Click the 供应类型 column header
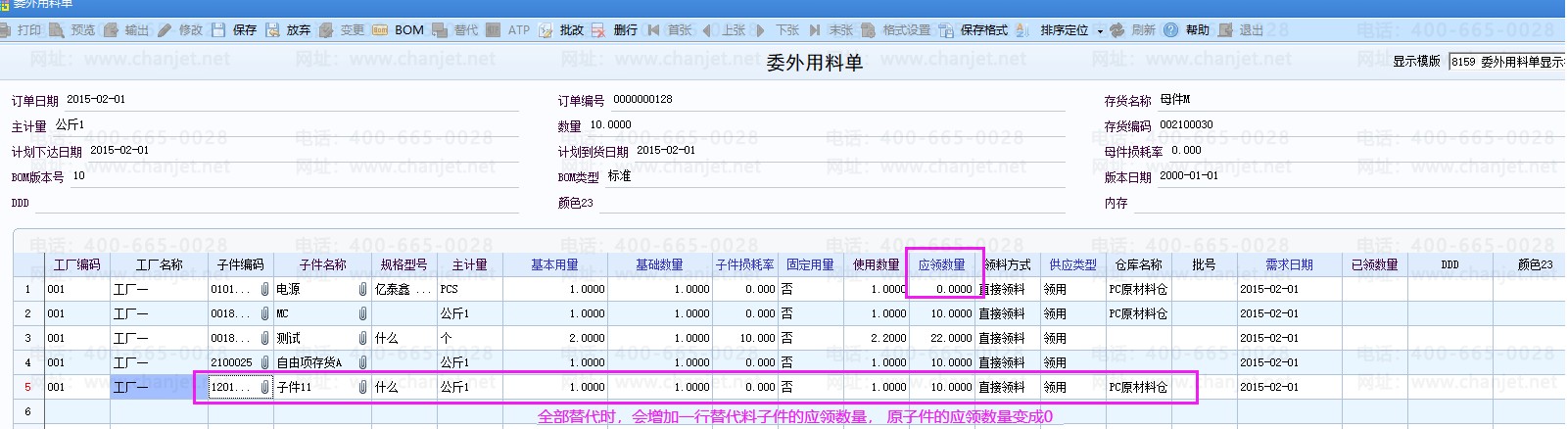 pos(1072,264)
